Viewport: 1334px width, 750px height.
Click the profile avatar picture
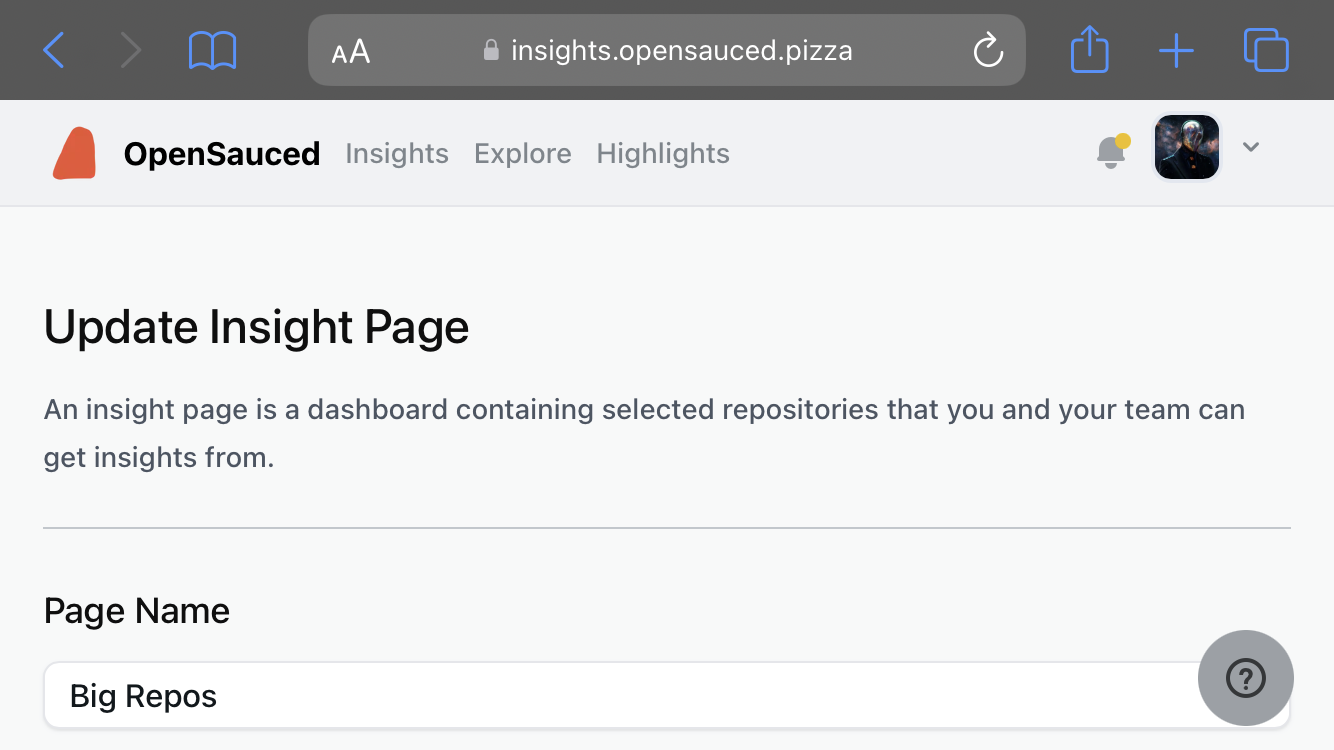coord(1186,146)
